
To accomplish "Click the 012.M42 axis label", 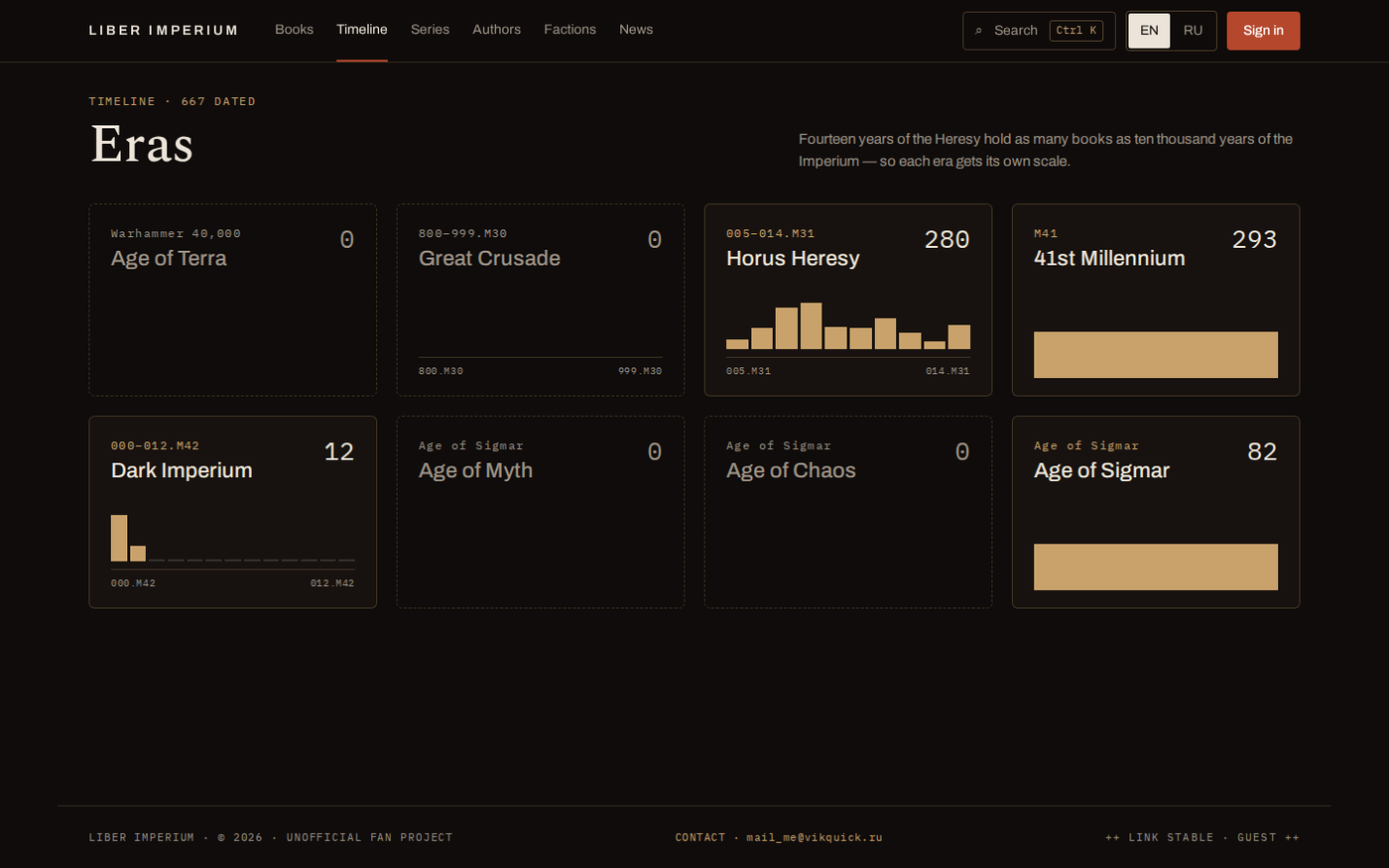I will point(332,583).
